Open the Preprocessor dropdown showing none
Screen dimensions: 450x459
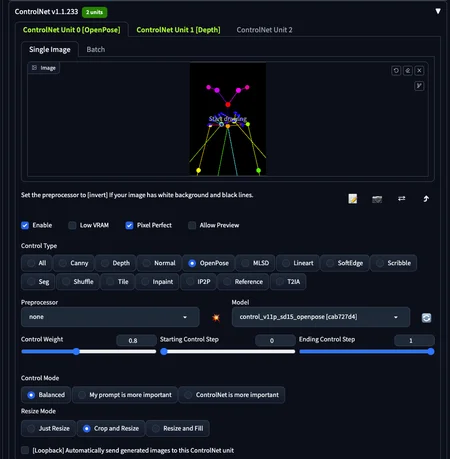[x=110, y=317]
